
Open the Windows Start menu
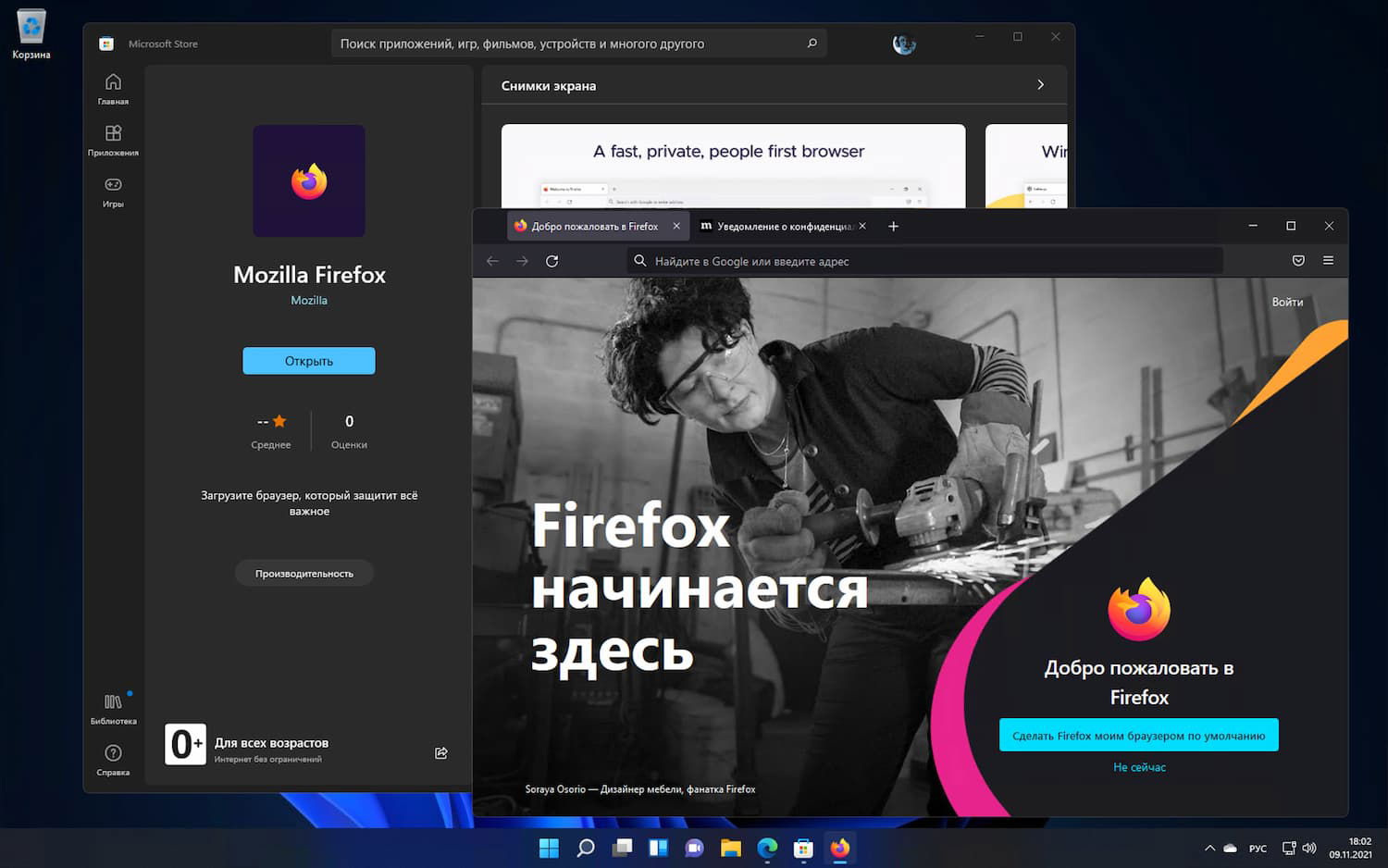tap(549, 848)
